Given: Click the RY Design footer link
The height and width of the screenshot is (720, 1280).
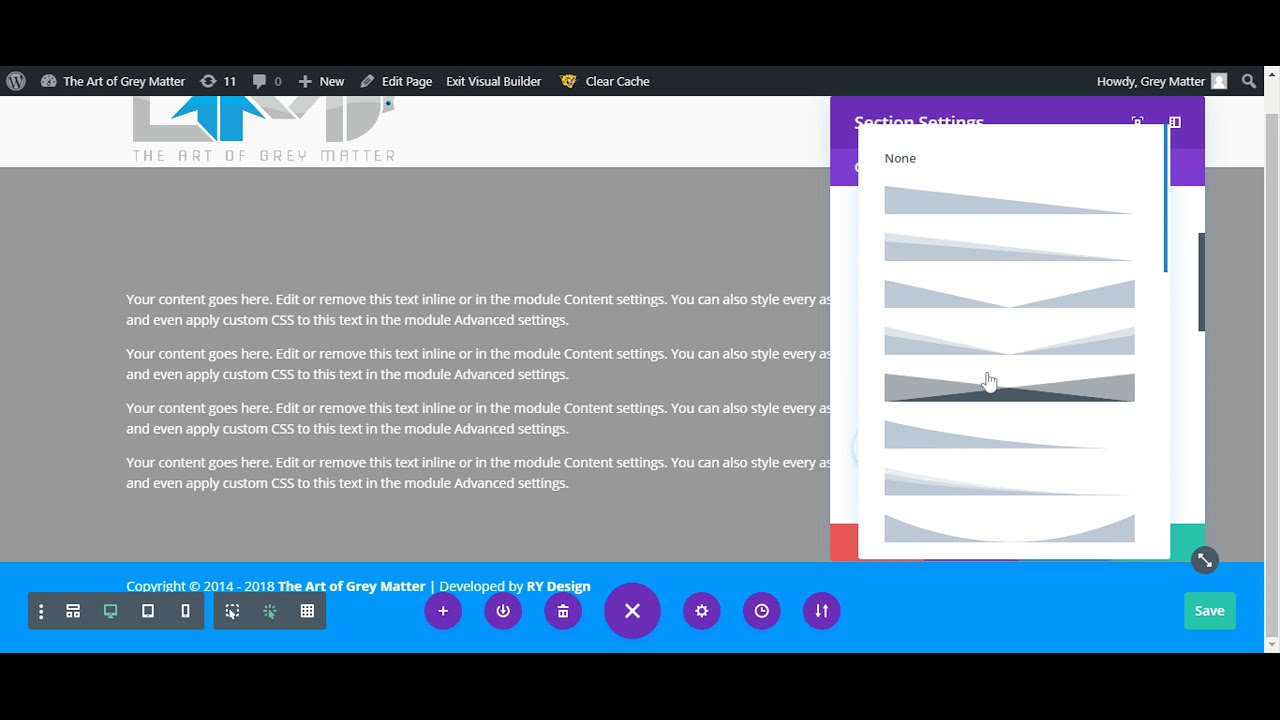Looking at the screenshot, I should (x=558, y=586).
